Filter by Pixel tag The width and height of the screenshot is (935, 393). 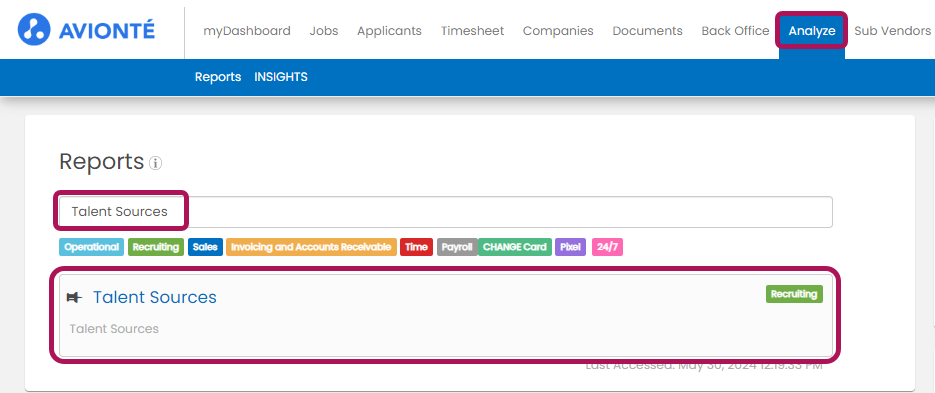click(x=571, y=247)
